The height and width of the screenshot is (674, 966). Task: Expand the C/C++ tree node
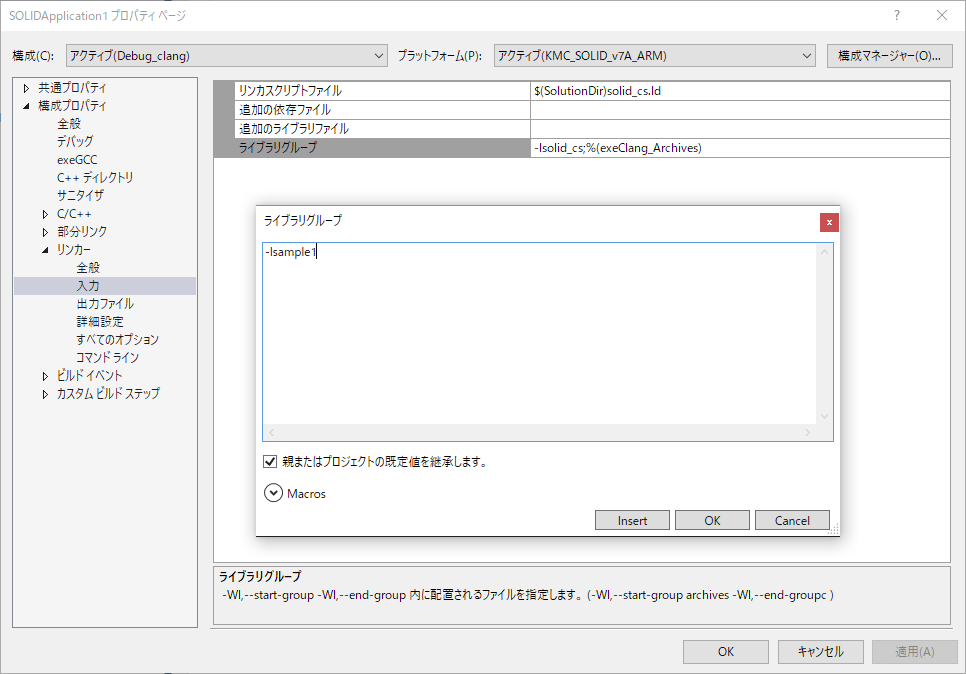46,214
